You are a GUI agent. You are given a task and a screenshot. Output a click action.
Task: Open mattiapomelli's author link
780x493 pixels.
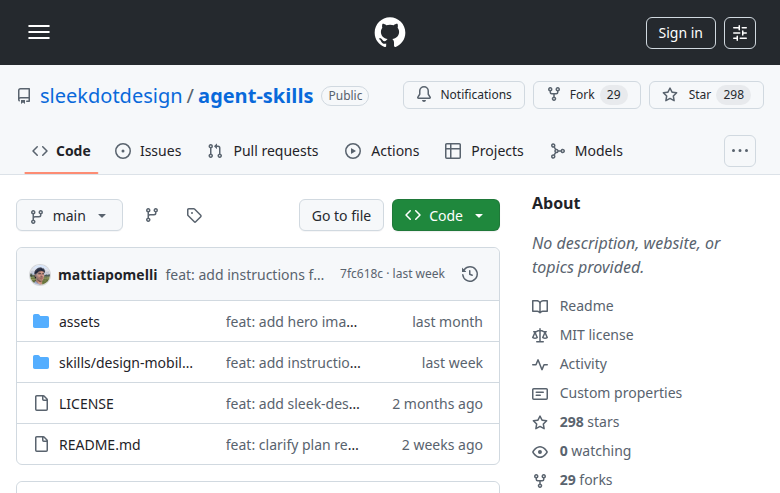pyautogui.click(x=107, y=275)
